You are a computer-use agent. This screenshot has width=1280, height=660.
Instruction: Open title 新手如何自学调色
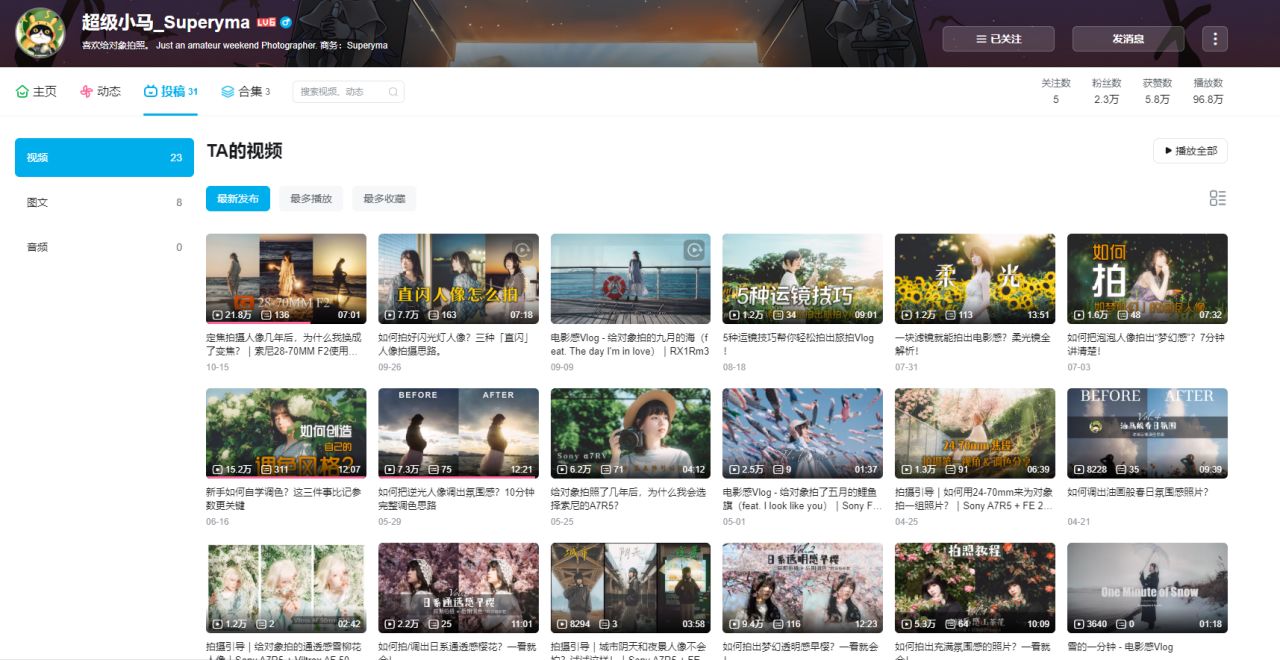[285, 498]
